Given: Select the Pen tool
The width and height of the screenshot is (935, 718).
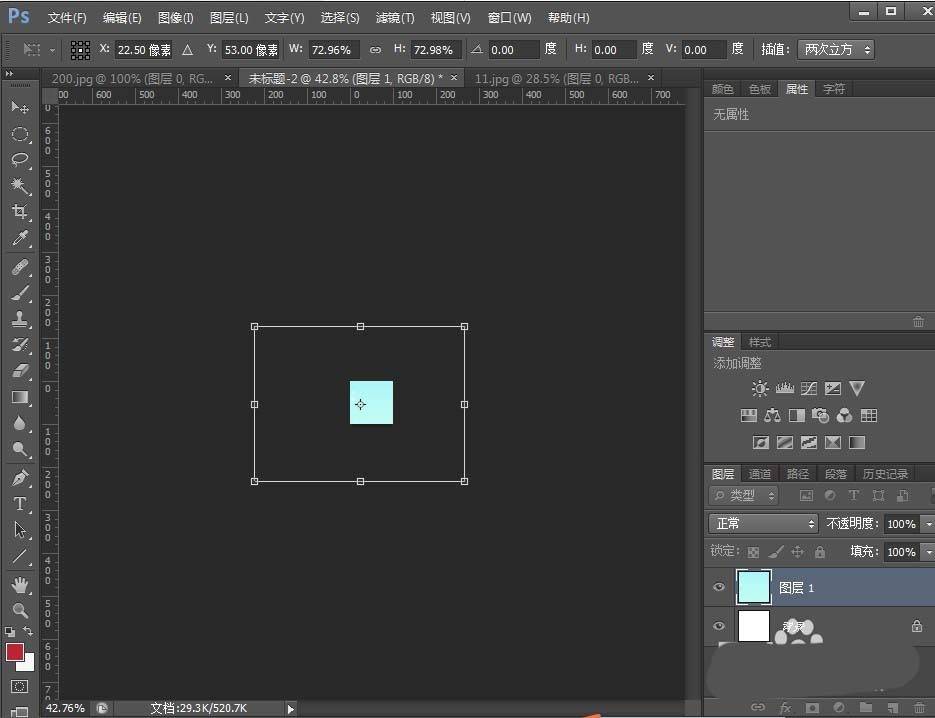Looking at the screenshot, I should [20, 478].
